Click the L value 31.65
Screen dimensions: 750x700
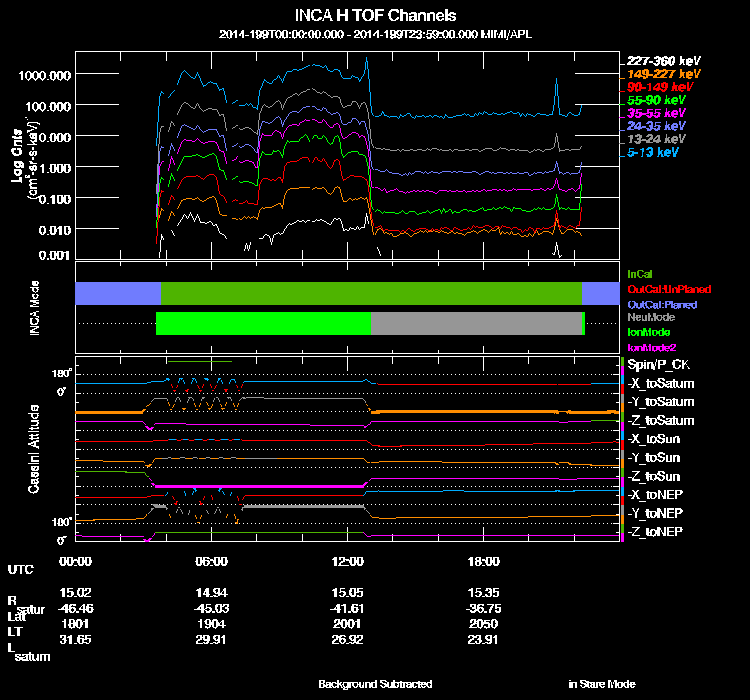75,640
